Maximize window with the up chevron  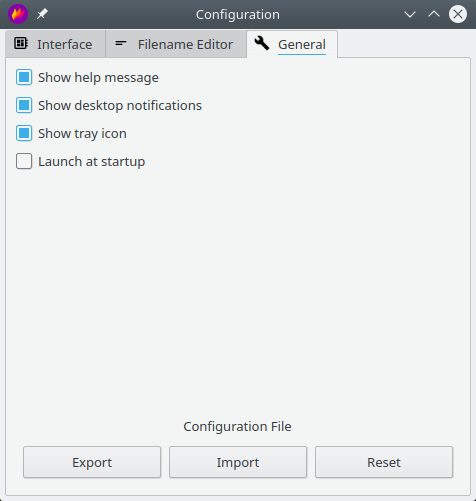[x=434, y=14]
